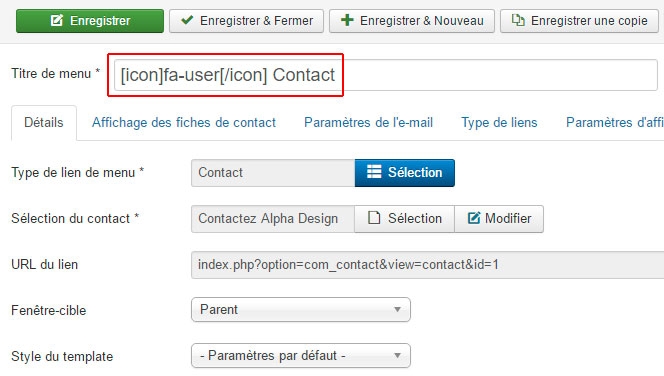Switch to Affichage des fiches de contact tab

click(184, 123)
